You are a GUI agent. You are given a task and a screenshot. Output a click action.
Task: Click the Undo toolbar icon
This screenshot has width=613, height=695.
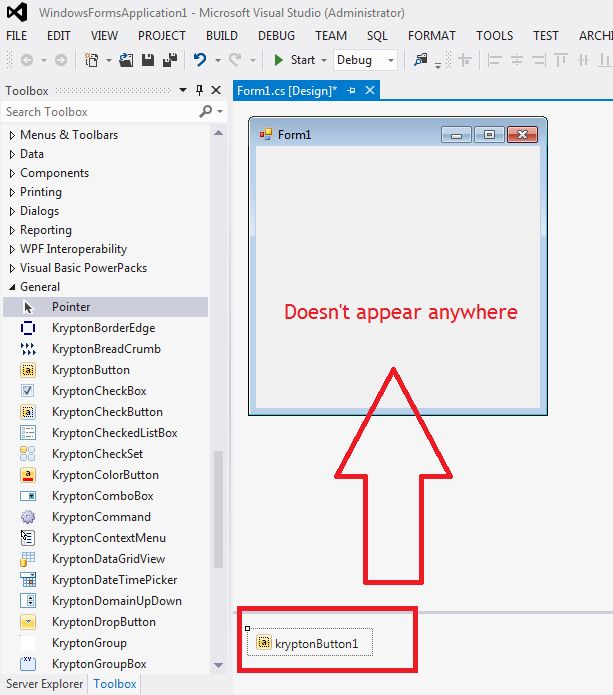pos(200,60)
